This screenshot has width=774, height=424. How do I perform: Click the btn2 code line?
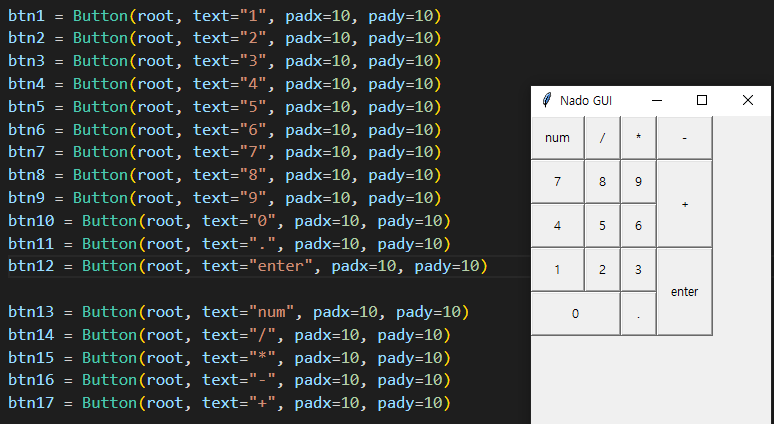[225, 38]
